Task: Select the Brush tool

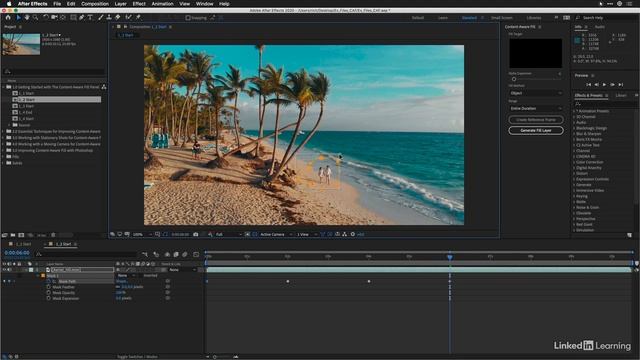Action: click(101, 18)
